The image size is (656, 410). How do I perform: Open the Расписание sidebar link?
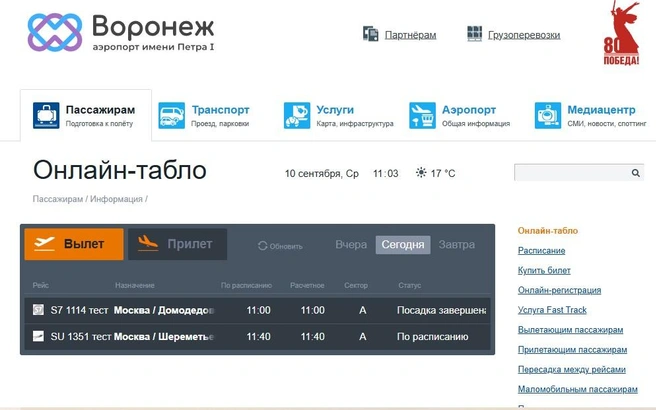click(x=541, y=251)
